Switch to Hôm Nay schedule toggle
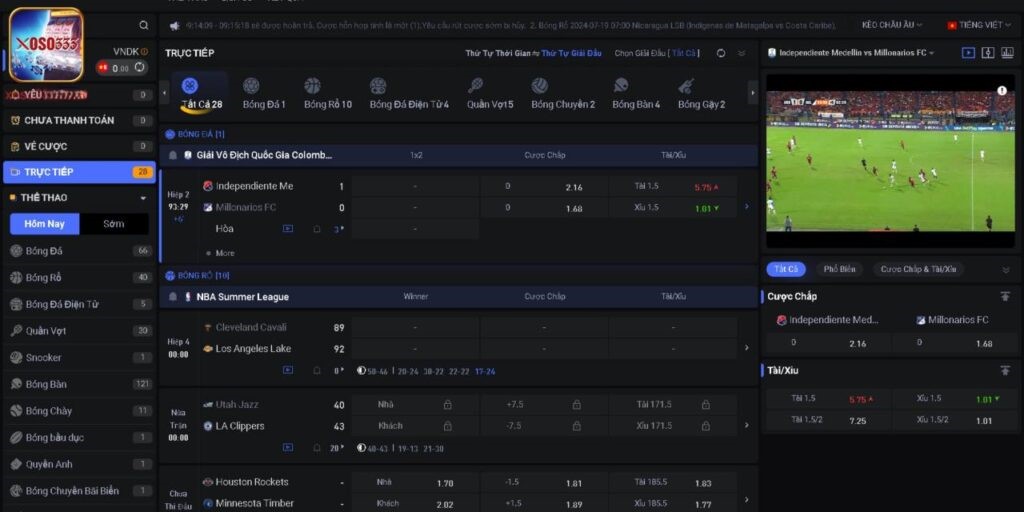This screenshot has width=1024, height=512. (x=44, y=224)
